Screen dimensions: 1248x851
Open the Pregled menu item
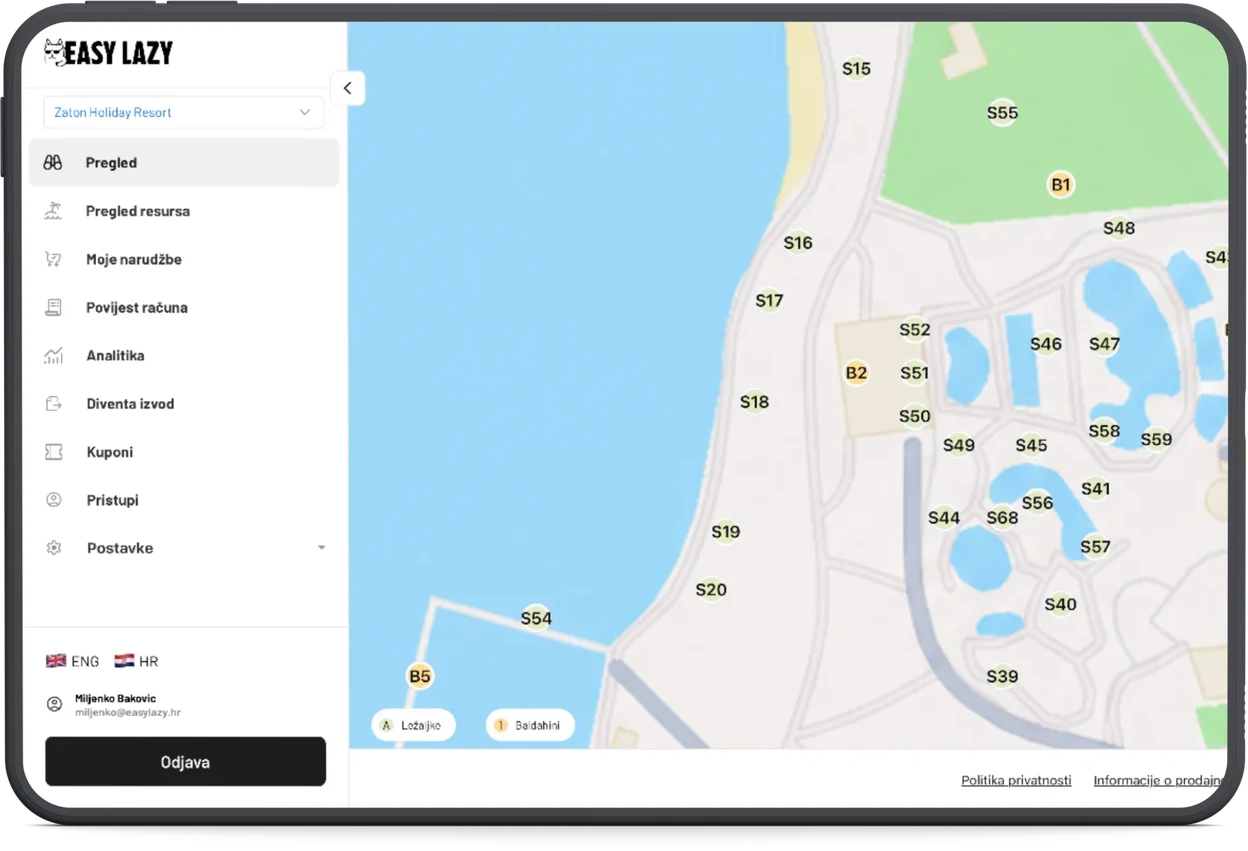click(184, 162)
